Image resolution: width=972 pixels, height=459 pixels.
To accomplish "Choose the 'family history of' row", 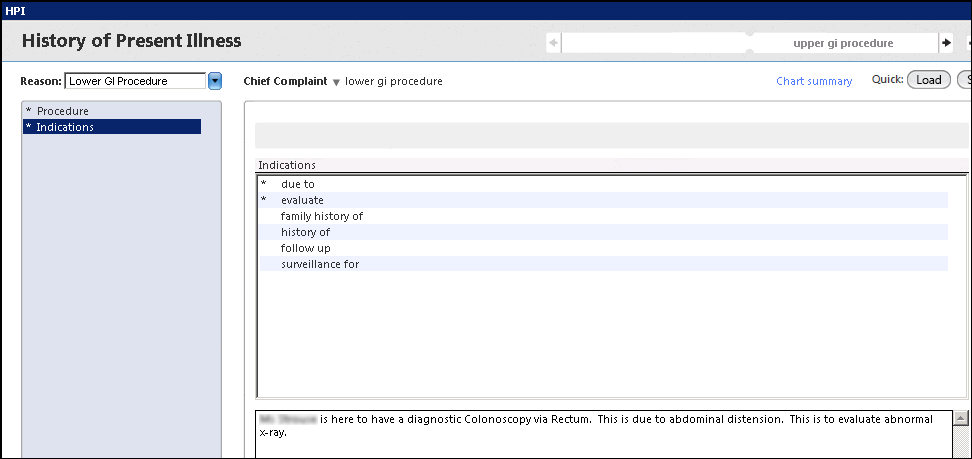I will 603,216.
